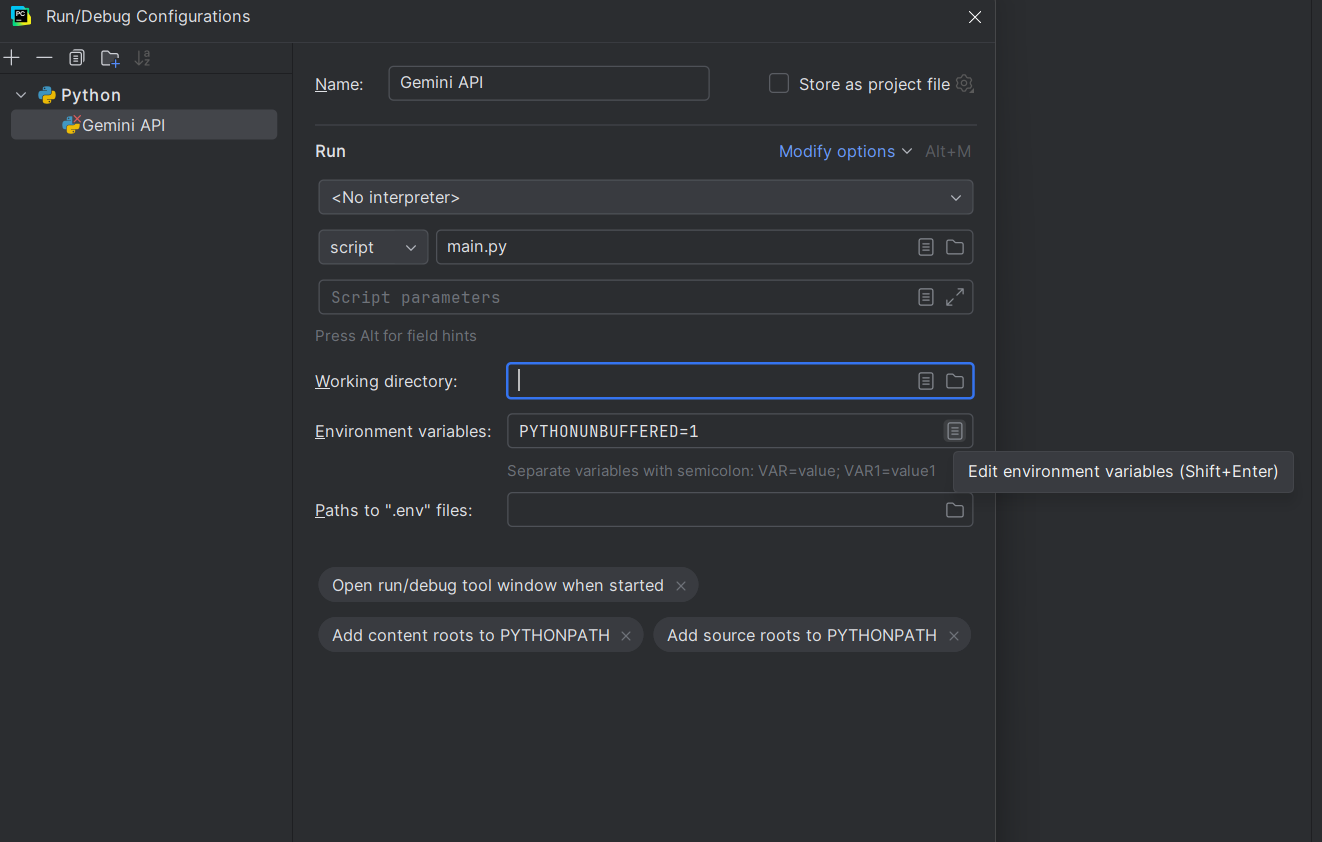1322x842 pixels.
Task: Browse for the working directory folder
Action: click(955, 381)
